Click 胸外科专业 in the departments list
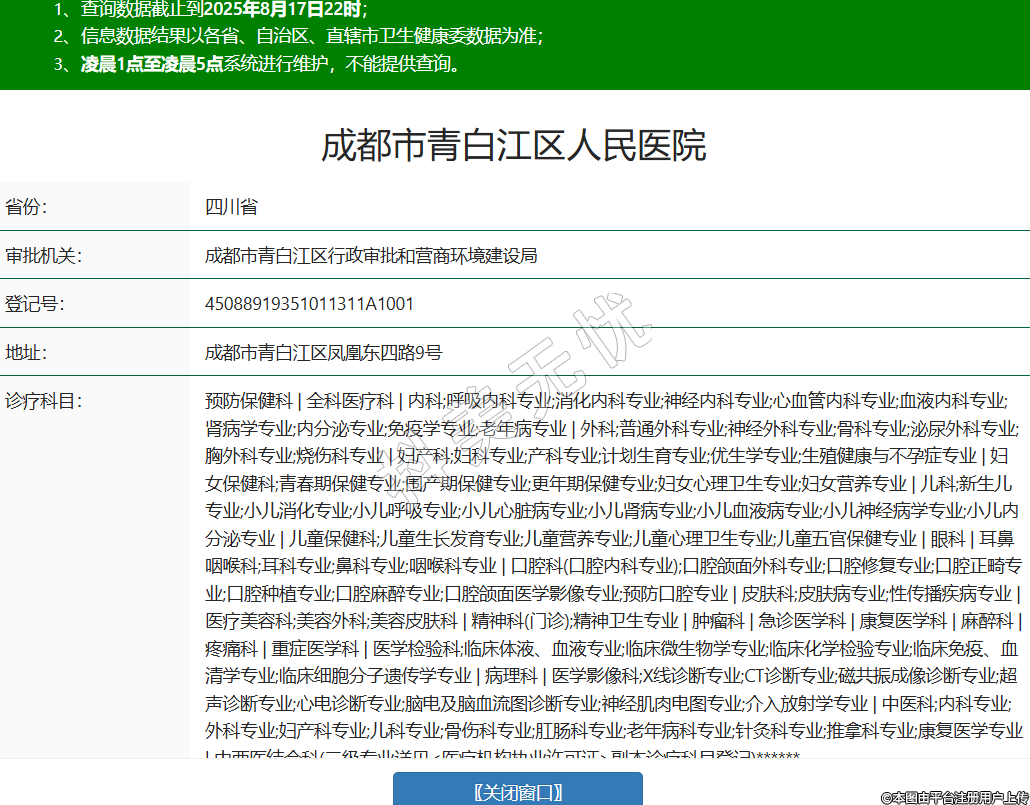Screen dimensions: 1030x805 coord(248,456)
